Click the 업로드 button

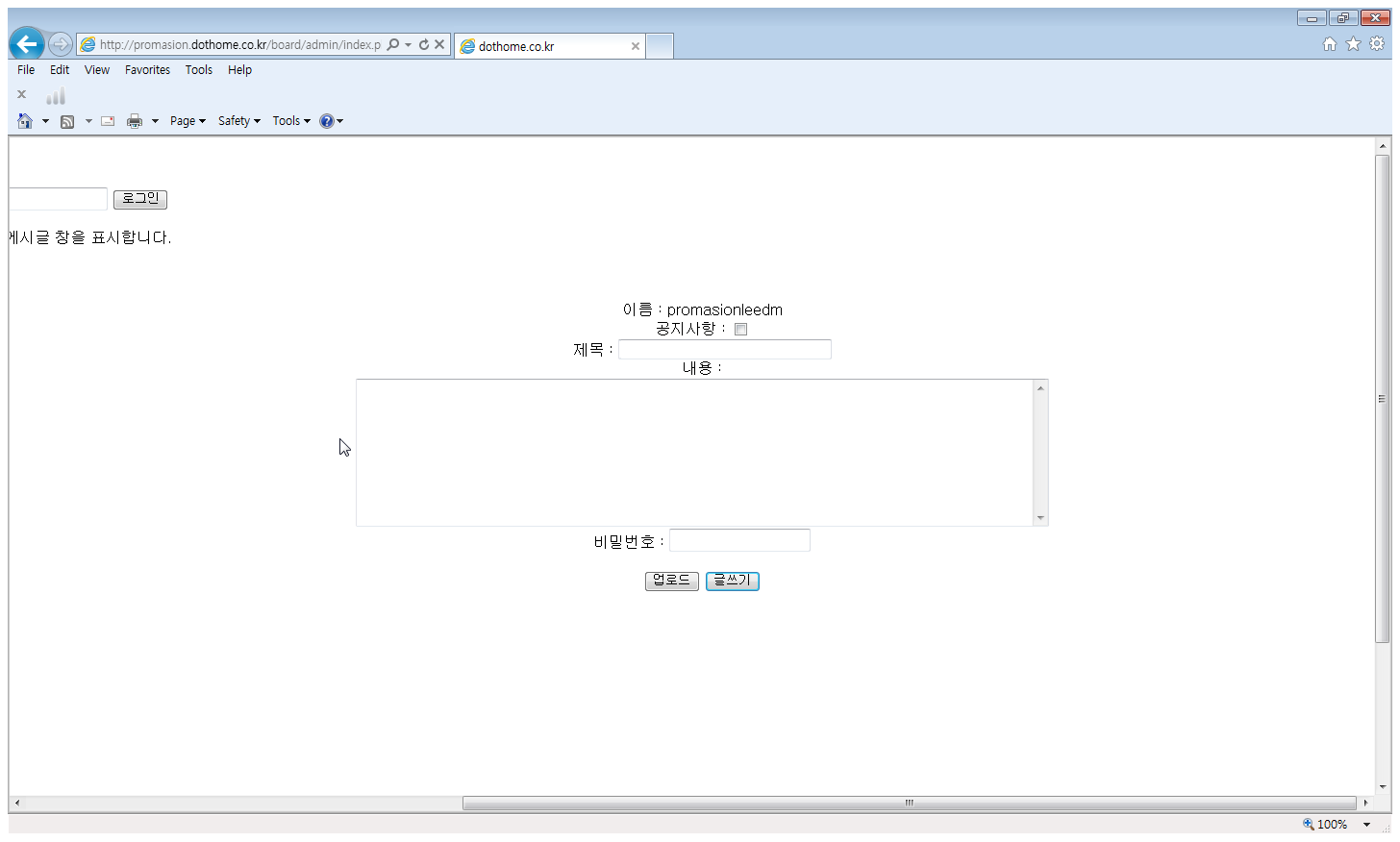tap(671, 581)
